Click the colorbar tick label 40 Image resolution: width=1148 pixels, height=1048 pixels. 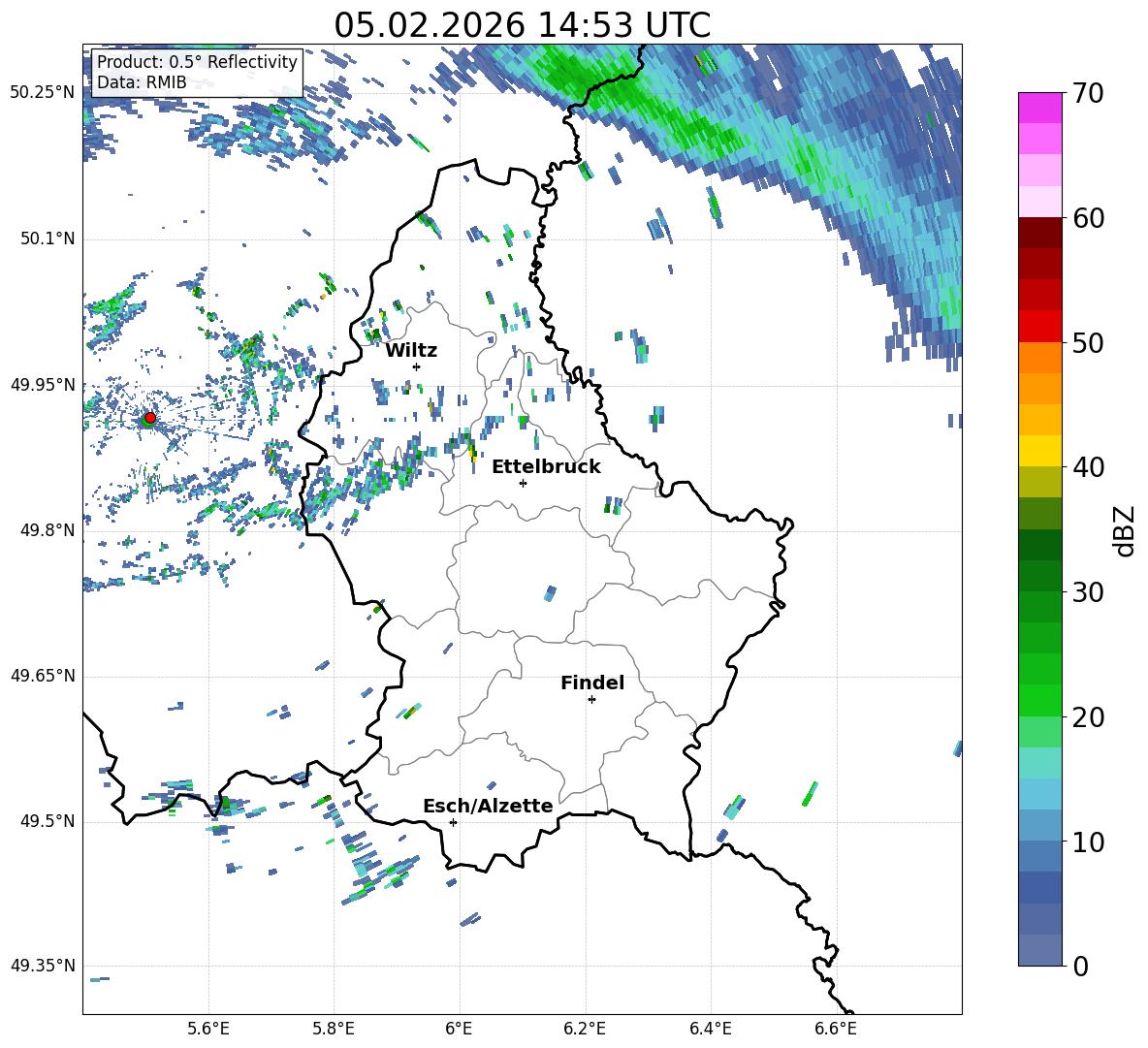(1087, 467)
